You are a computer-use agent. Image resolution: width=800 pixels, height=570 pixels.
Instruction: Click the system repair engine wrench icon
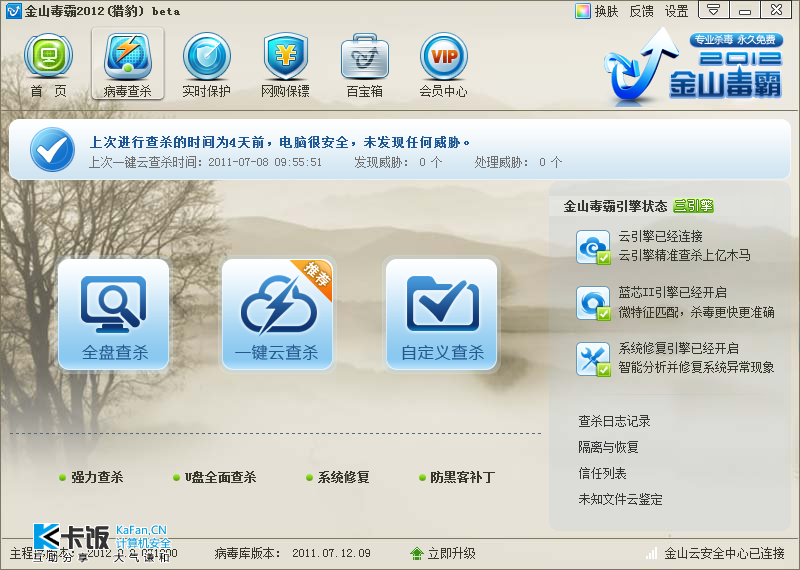[593, 359]
